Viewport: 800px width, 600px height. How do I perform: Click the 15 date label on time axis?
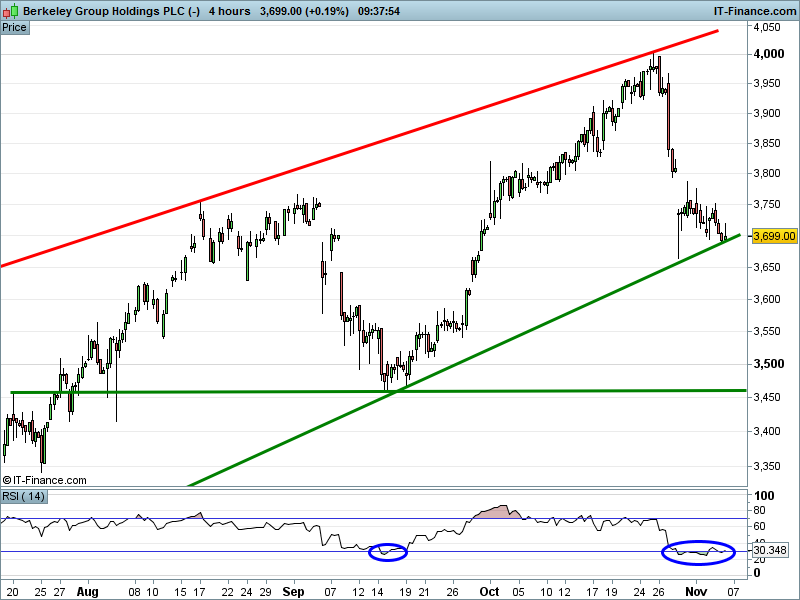coord(180,592)
